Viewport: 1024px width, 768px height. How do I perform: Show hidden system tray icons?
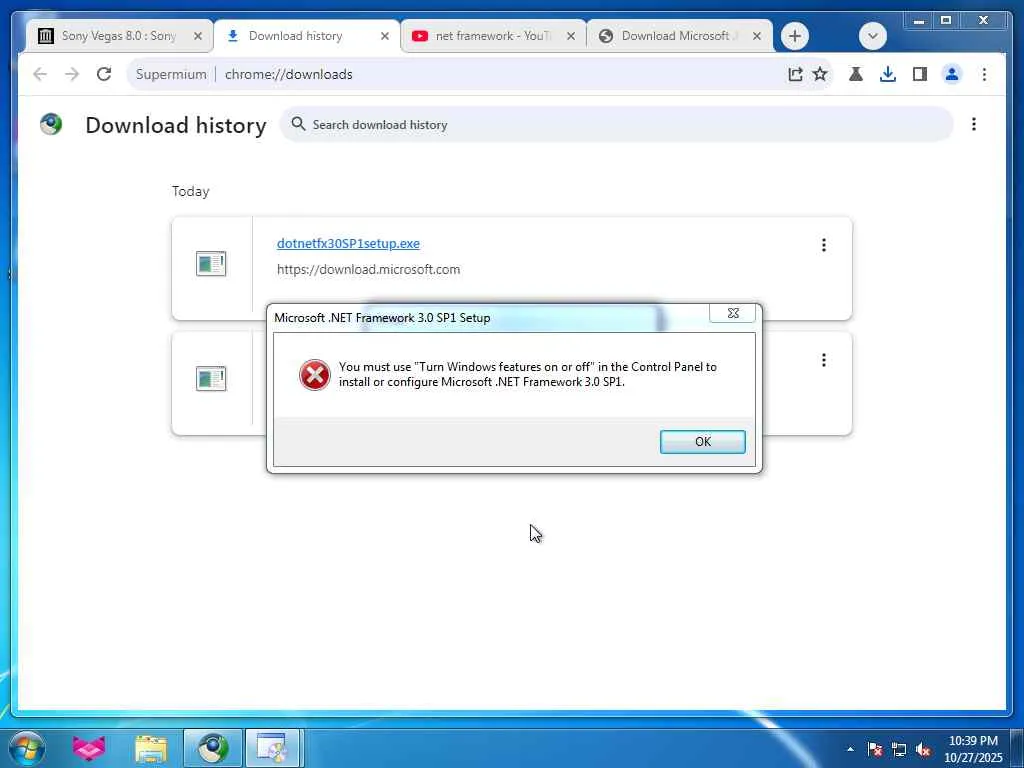pos(850,749)
